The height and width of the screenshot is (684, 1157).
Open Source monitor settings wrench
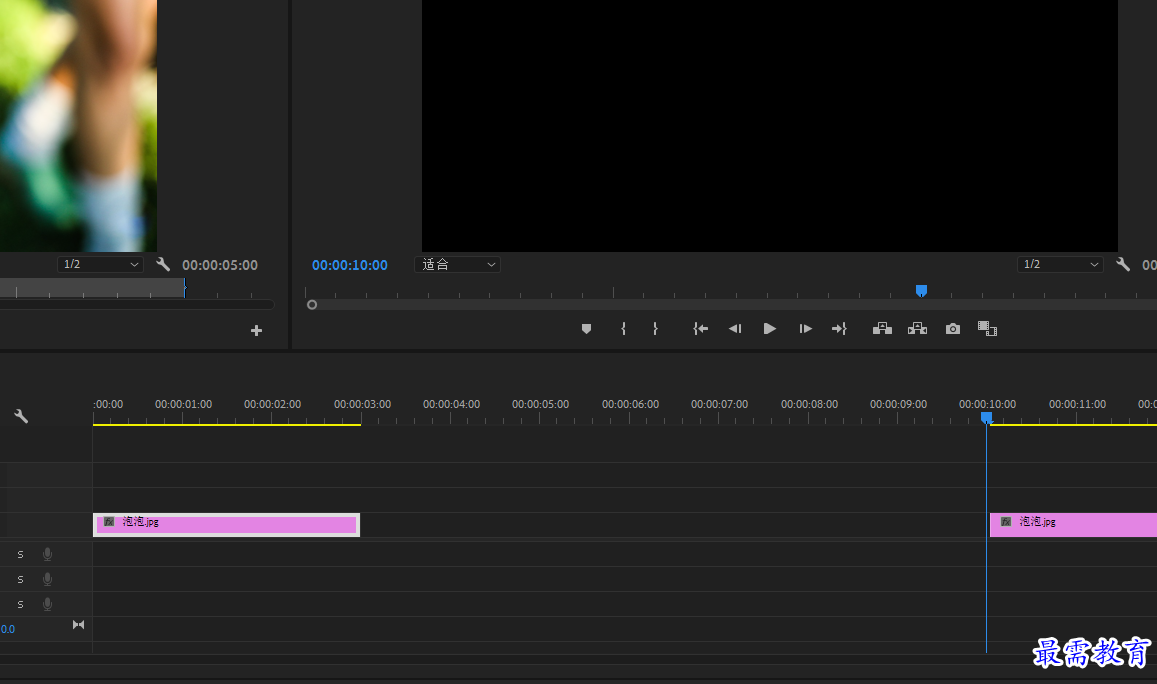pyautogui.click(x=163, y=264)
